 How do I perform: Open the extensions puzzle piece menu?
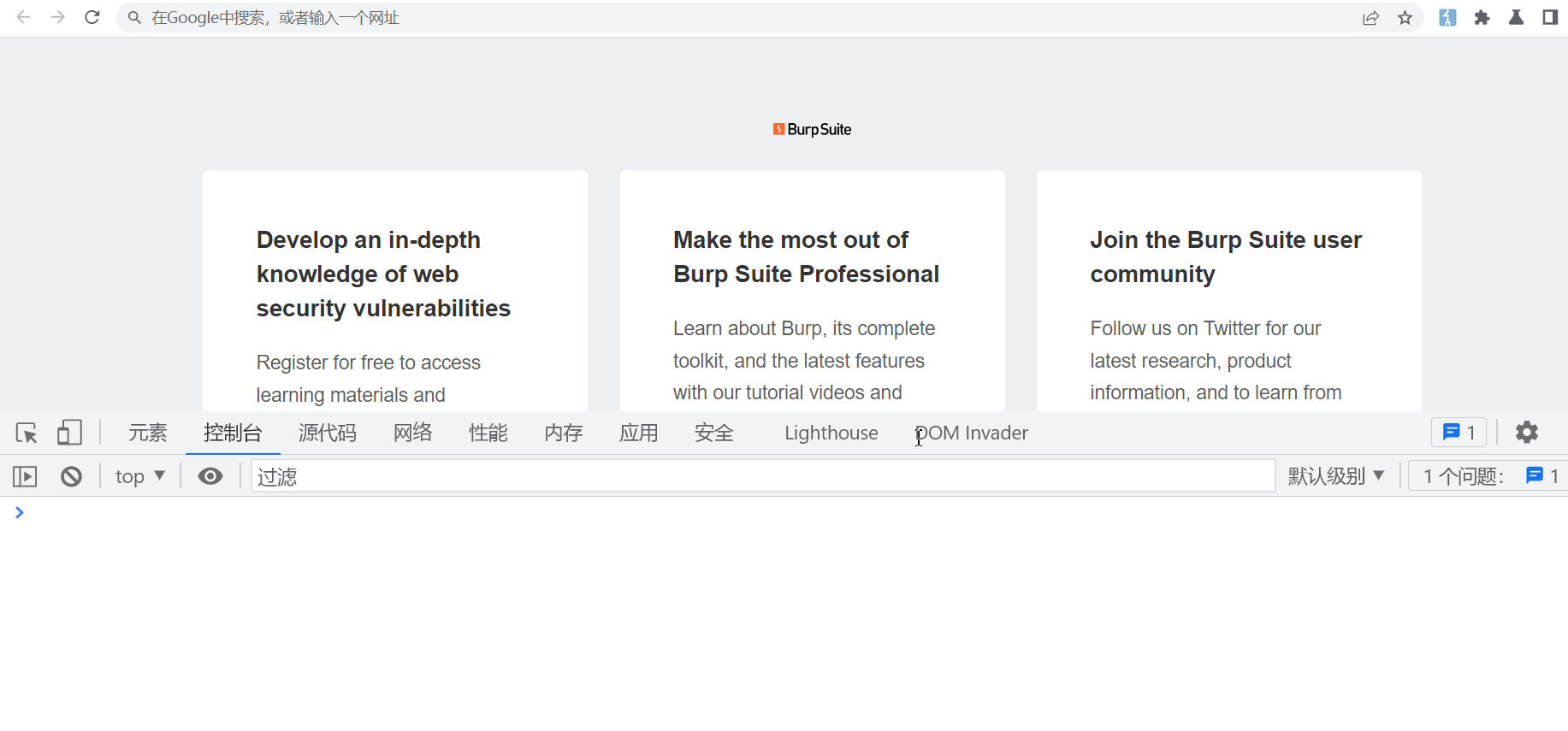coord(1482,18)
